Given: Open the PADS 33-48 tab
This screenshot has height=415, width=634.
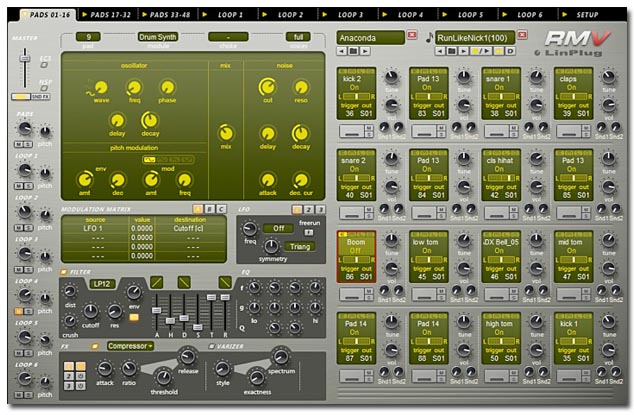Looking at the screenshot, I should pyautogui.click(x=166, y=15).
